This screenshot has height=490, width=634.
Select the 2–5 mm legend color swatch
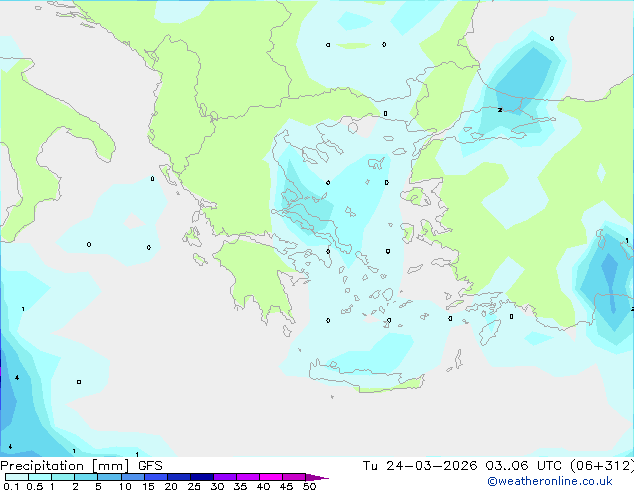click(86, 477)
